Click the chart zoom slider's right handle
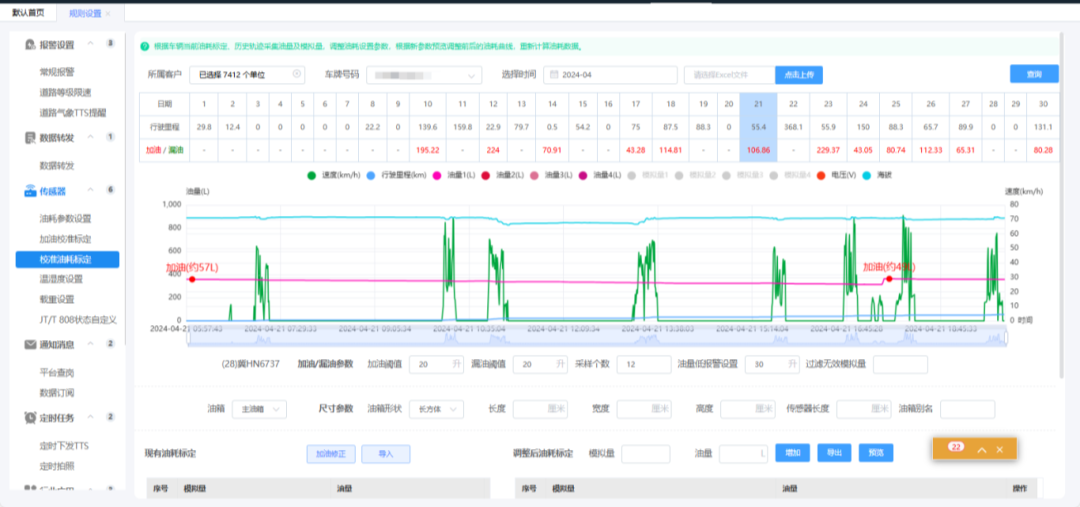This screenshot has width=1080, height=507. pos(1006,339)
